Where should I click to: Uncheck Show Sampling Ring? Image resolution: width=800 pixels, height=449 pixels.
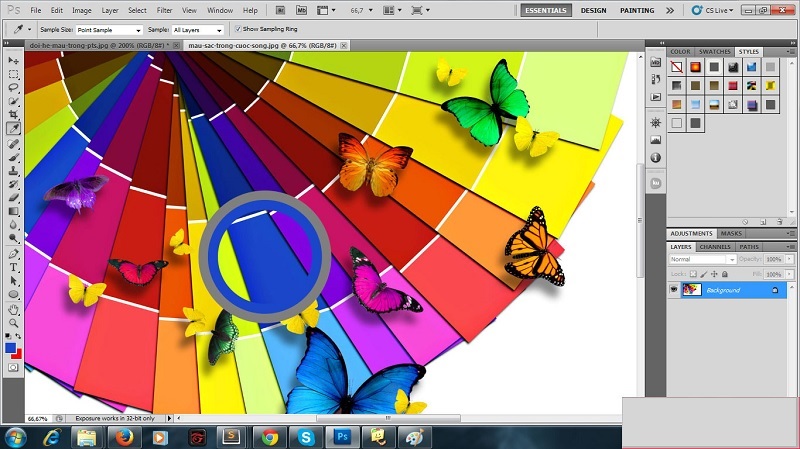[x=238, y=29]
